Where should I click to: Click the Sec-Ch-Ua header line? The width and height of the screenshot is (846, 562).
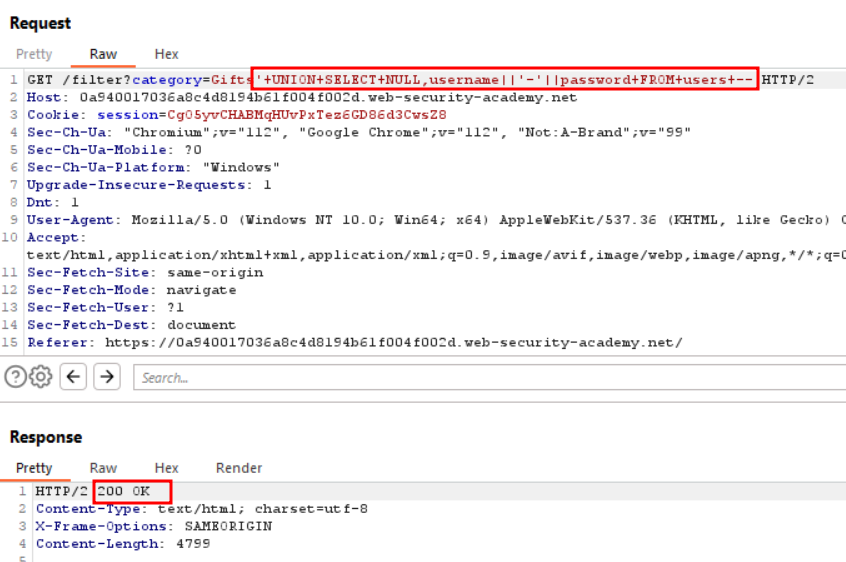tap(359, 133)
